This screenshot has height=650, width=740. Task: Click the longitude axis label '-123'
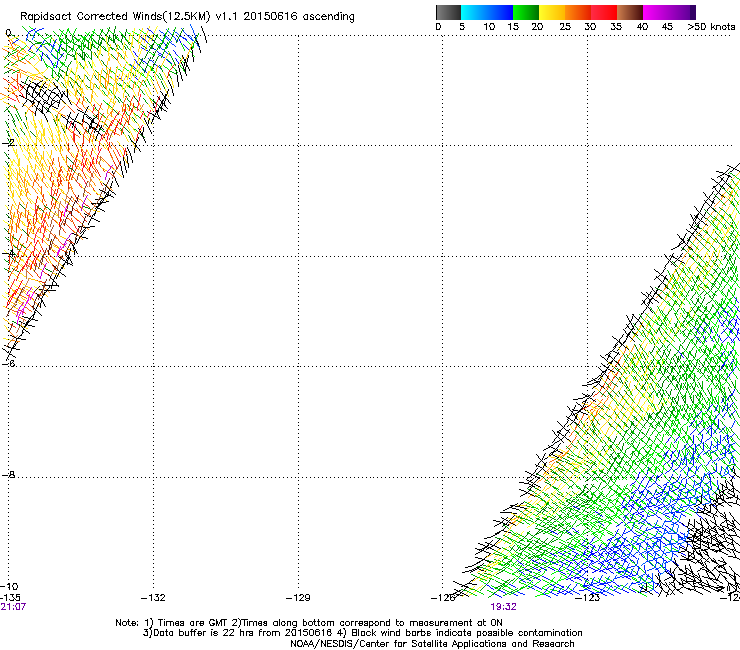(x=588, y=598)
